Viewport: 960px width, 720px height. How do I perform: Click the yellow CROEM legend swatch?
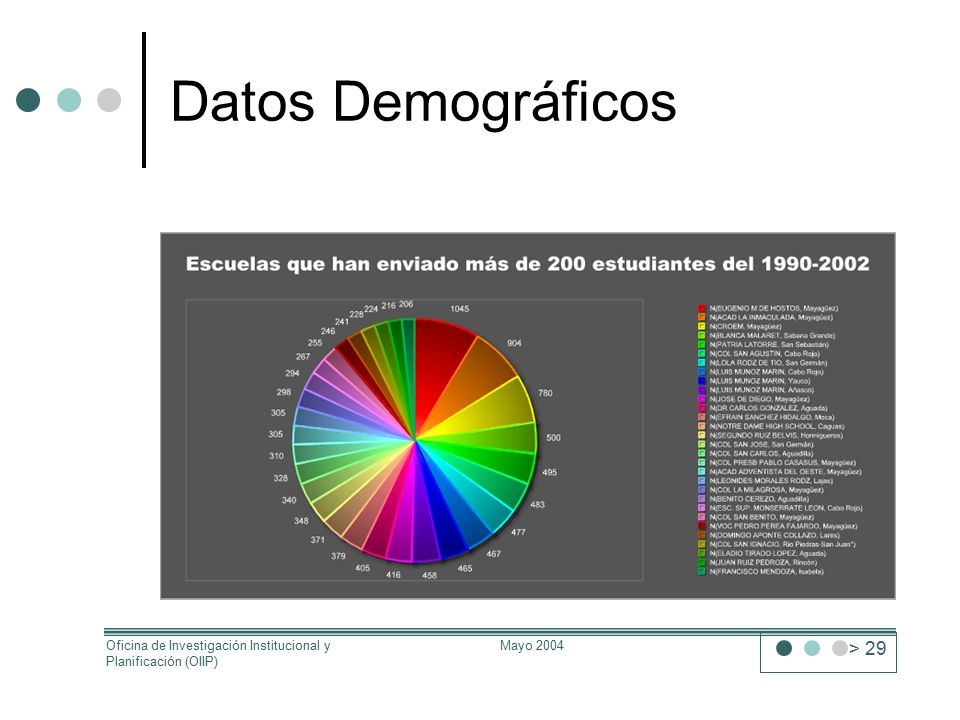pos(702,326)
